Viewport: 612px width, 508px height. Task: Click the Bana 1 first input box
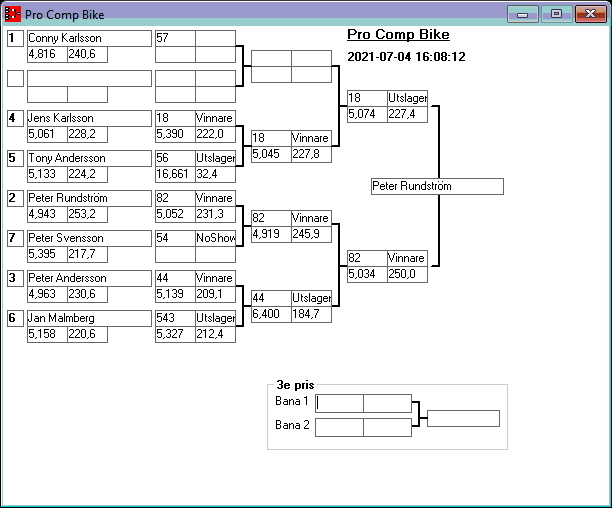point(340,403)
